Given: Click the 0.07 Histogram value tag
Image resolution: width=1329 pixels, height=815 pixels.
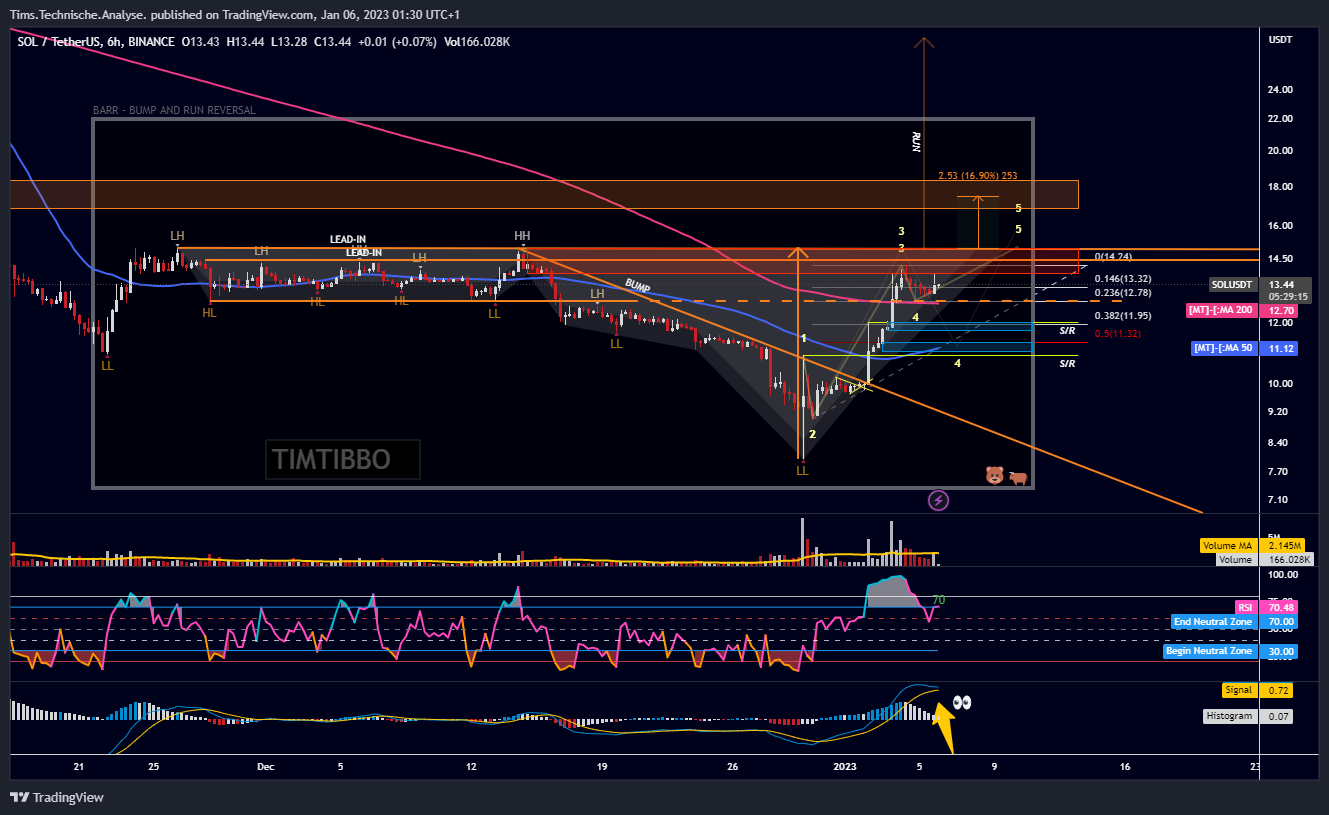Looking at the screenshot, I should coord(1278,716).
